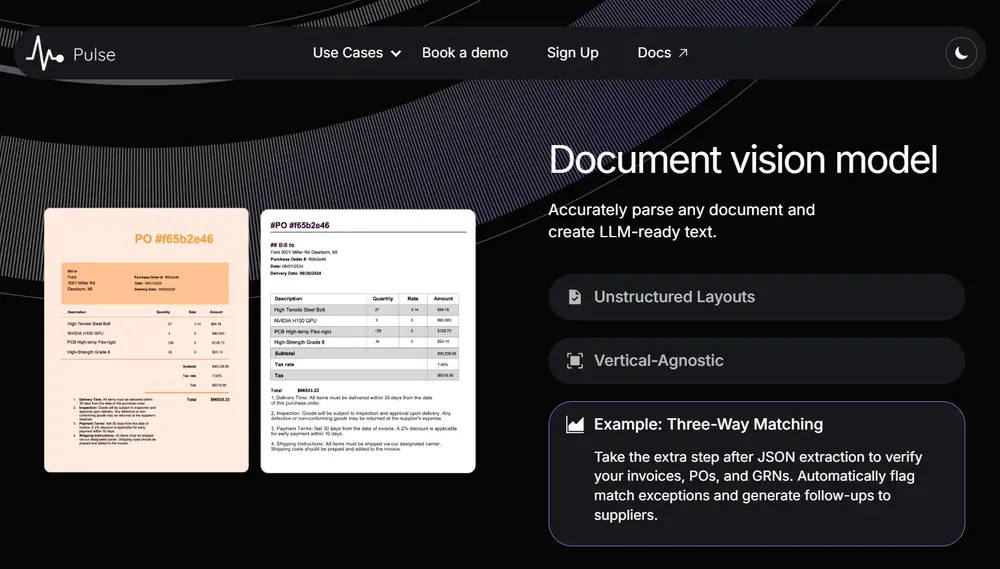The height and width of the screenshot is (569, 1000).
Task: Expand the Vertical-Agnostic section
Action: tap(756, 361)
